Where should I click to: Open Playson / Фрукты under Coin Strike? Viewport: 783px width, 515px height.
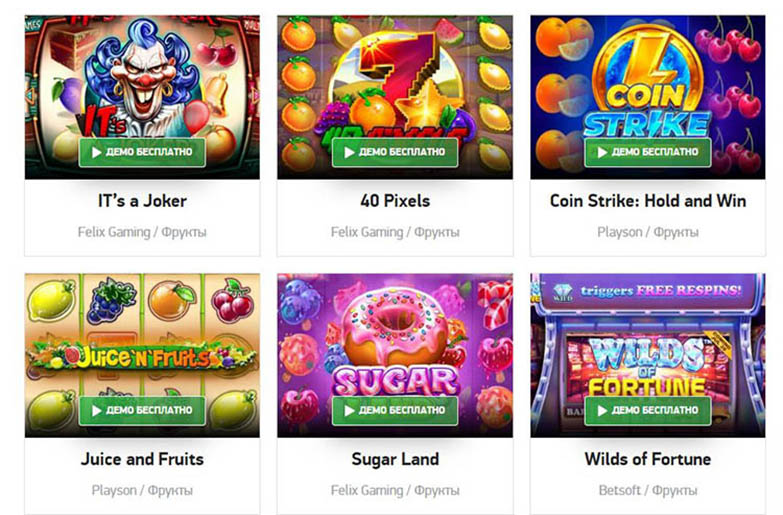click(x=648, y=232)
